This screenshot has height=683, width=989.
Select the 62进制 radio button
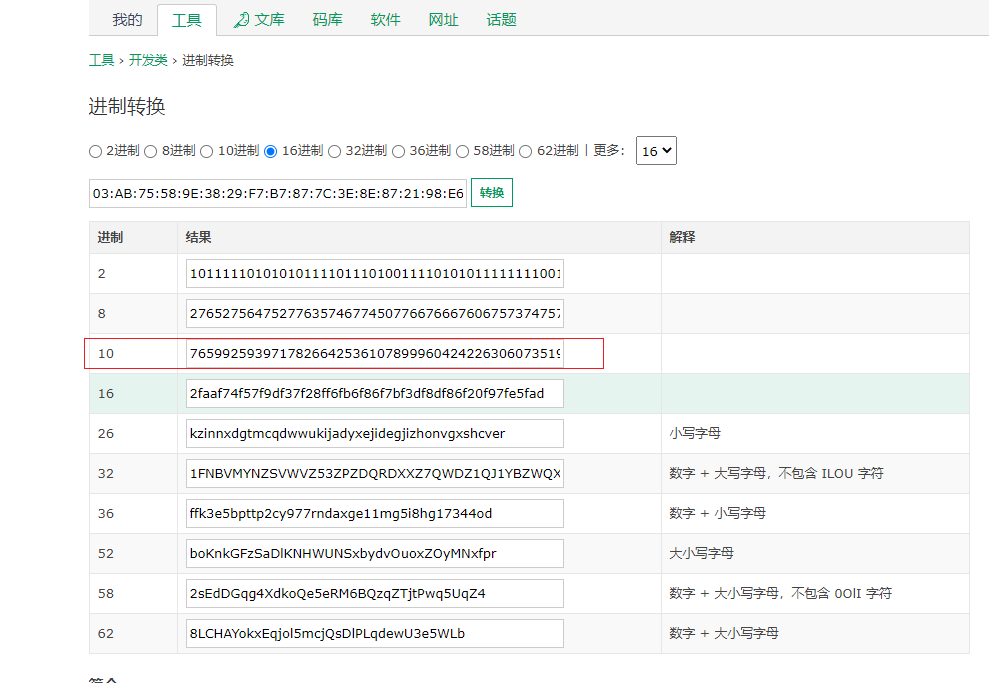pyautogui.click(x=525, y=151)
